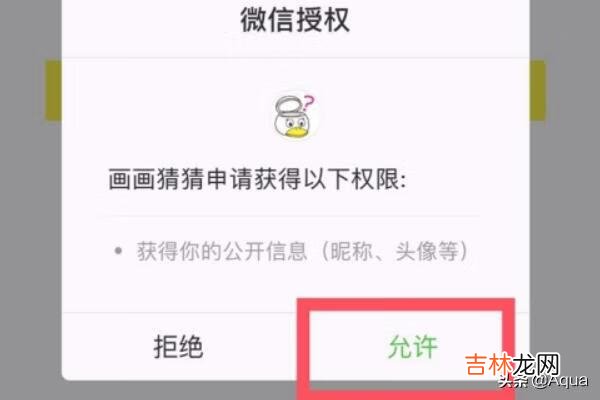
Task: Click the yellow bar left of dialog
Action: tap(54, 90)
